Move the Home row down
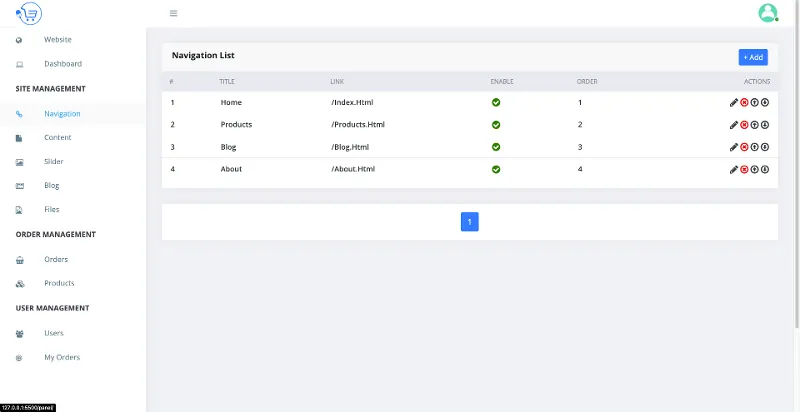The width and height of the screenshot is (800, 412). 765,103
